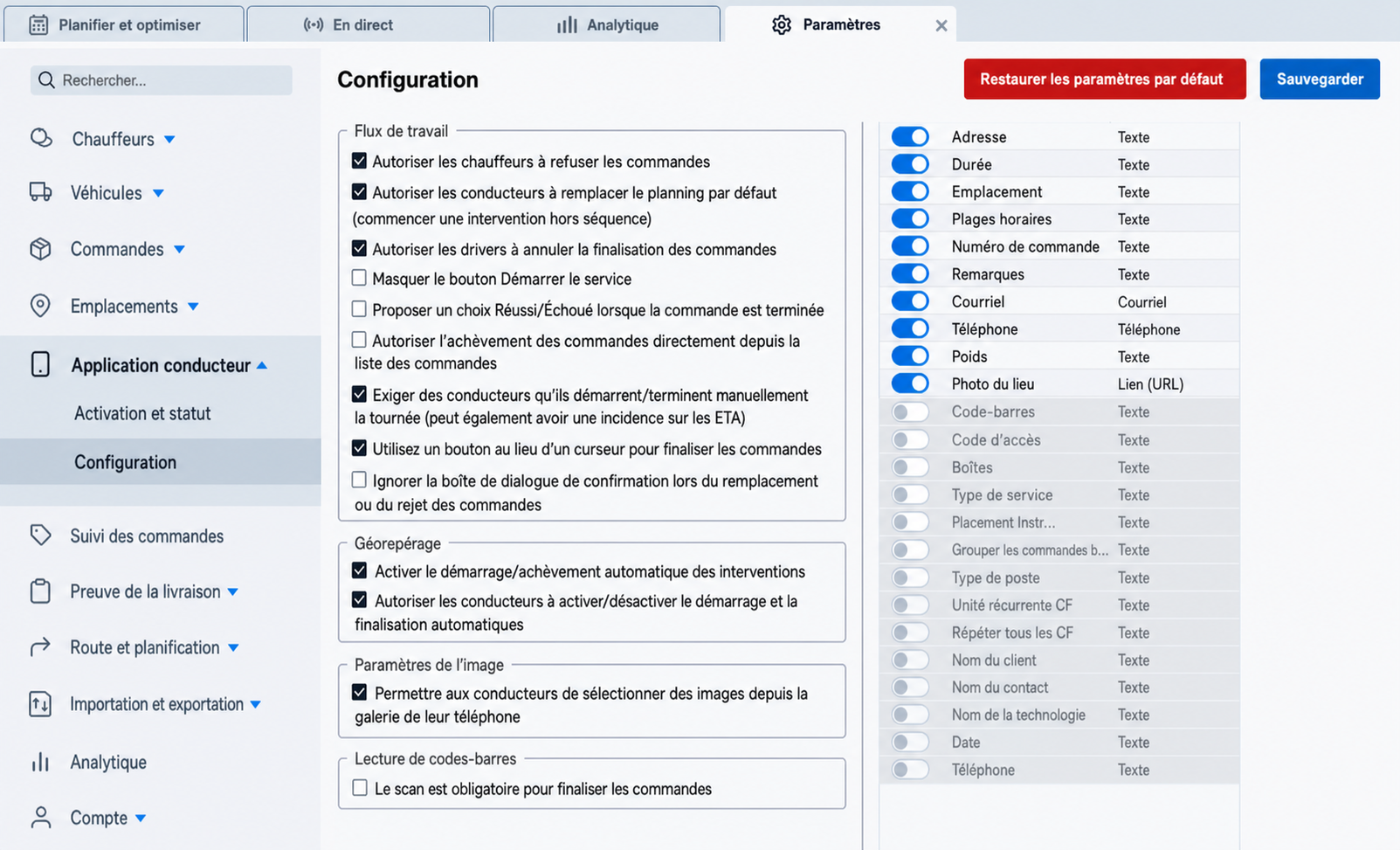This screenshot has width=1400, height=850.
Task: Disable the Adresse field toggle
Action: tap(910, 136)
